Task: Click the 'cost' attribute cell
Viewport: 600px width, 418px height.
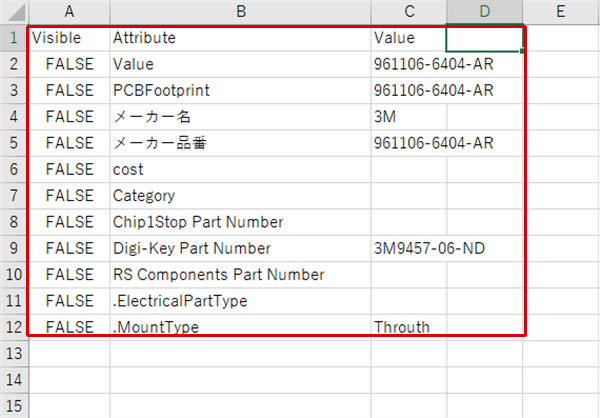Action: tap(240, 170)
